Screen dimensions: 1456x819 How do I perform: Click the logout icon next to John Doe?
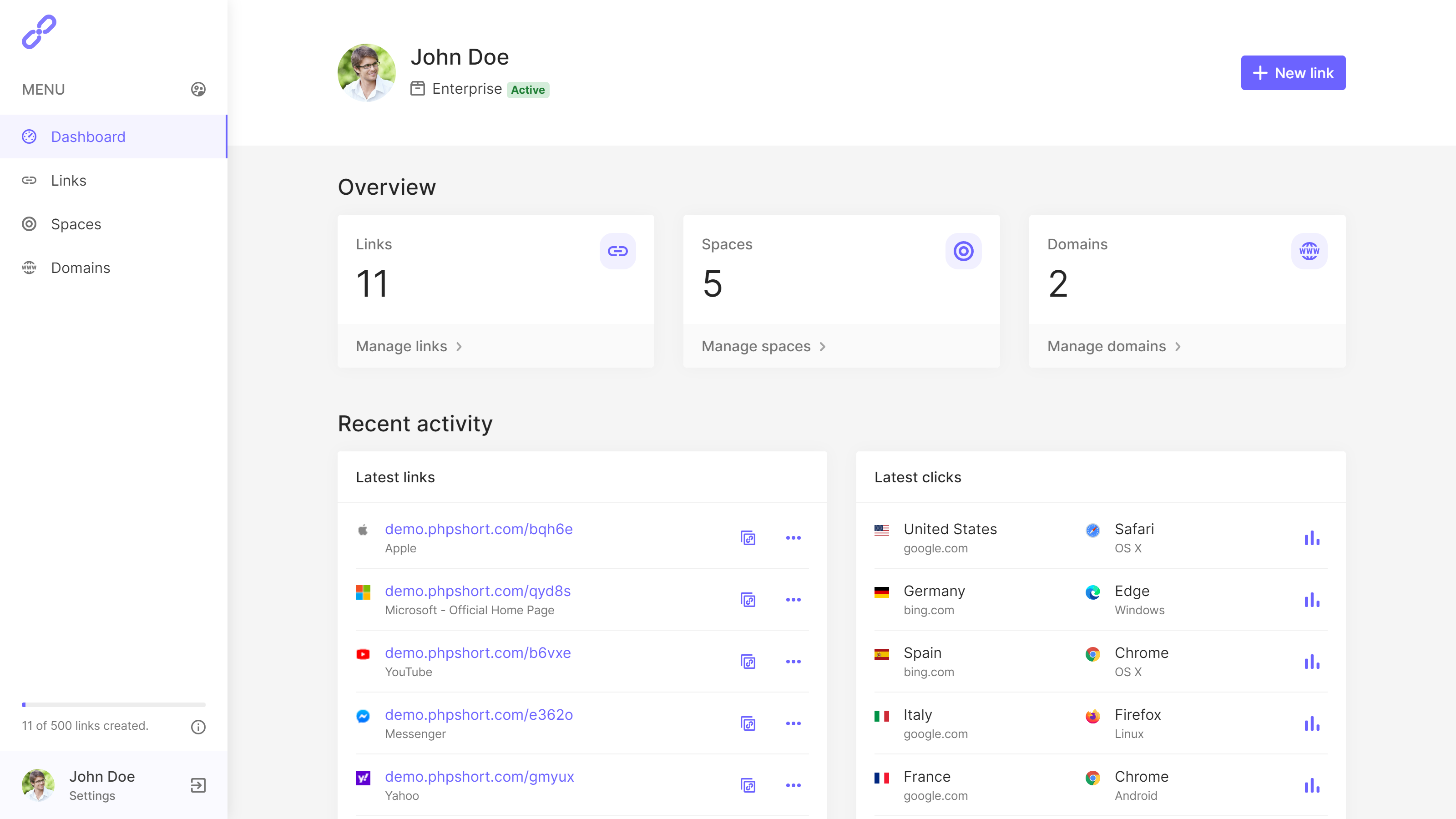point(198,785)
